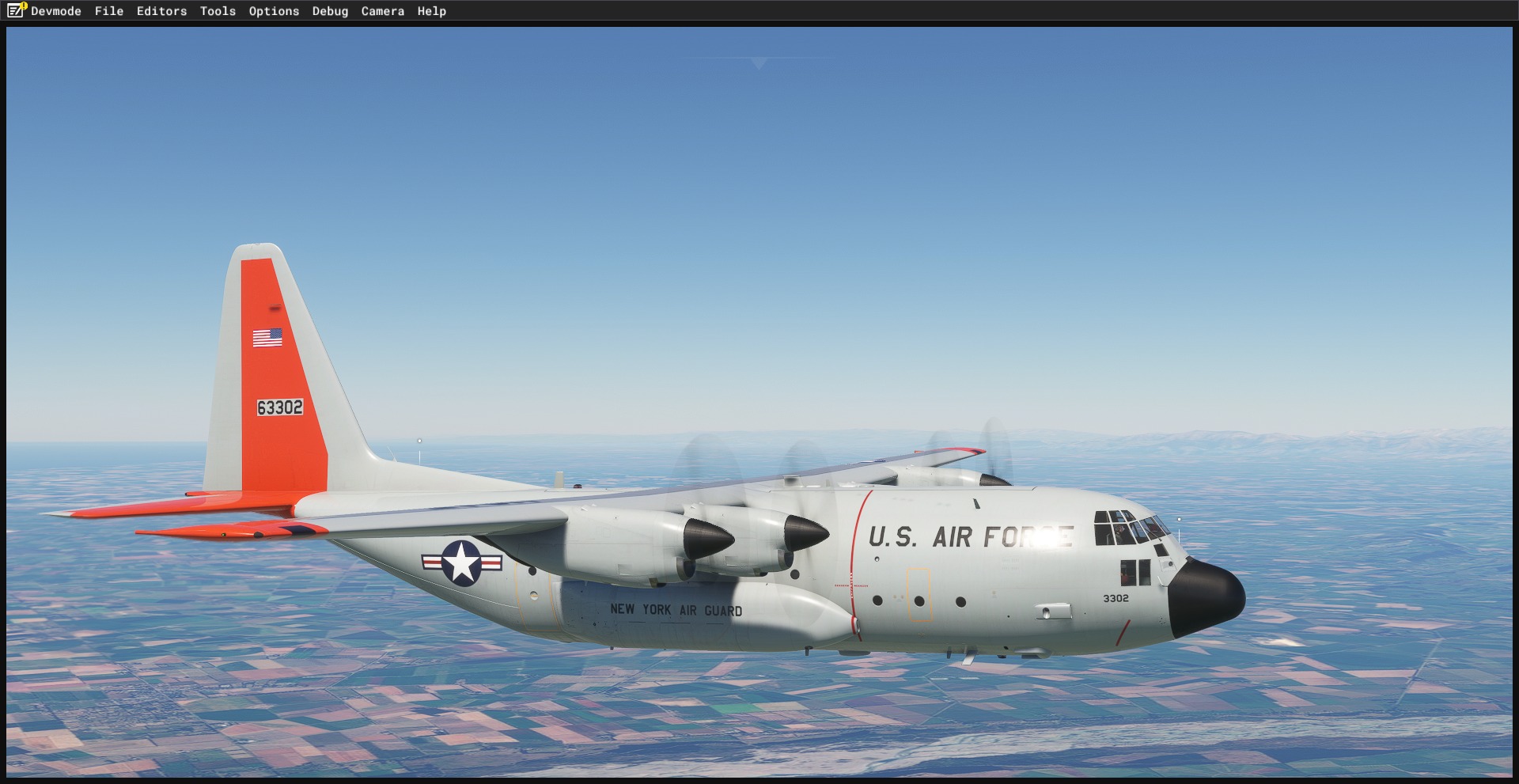Viewport: 1519px width, 784px height.
Task: Open the File menu
Action: click(x=109, y=11)
